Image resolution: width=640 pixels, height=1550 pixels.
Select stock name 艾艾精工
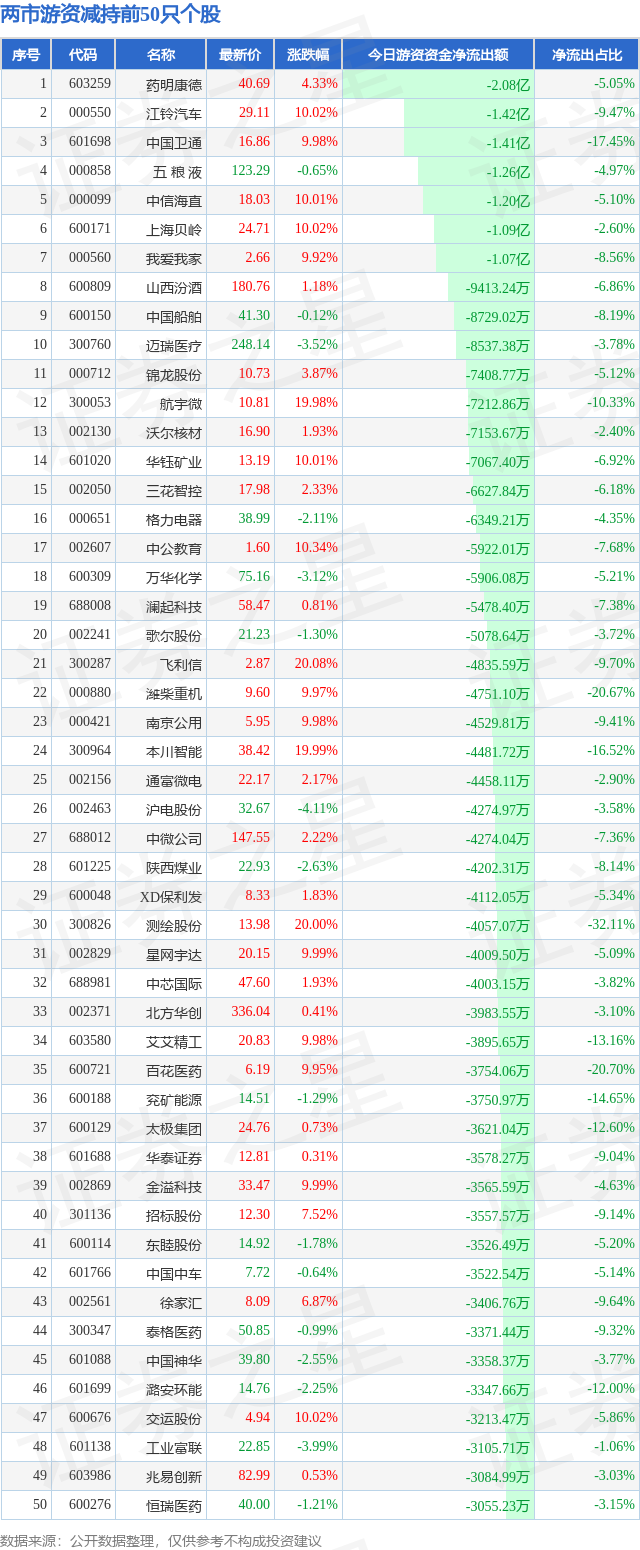click(x=174, y=1041)
